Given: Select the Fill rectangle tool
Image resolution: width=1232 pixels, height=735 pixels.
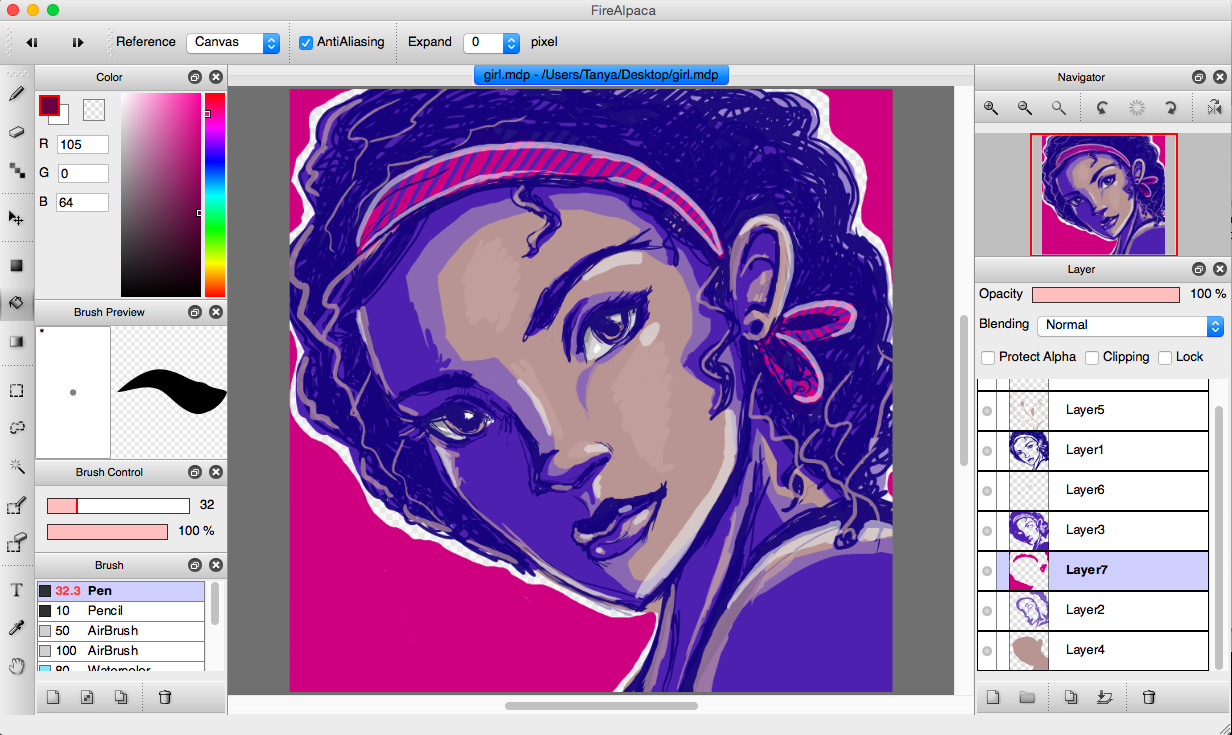Looking at the screenshot, I should pyautogui.click(x=16, y=265).
